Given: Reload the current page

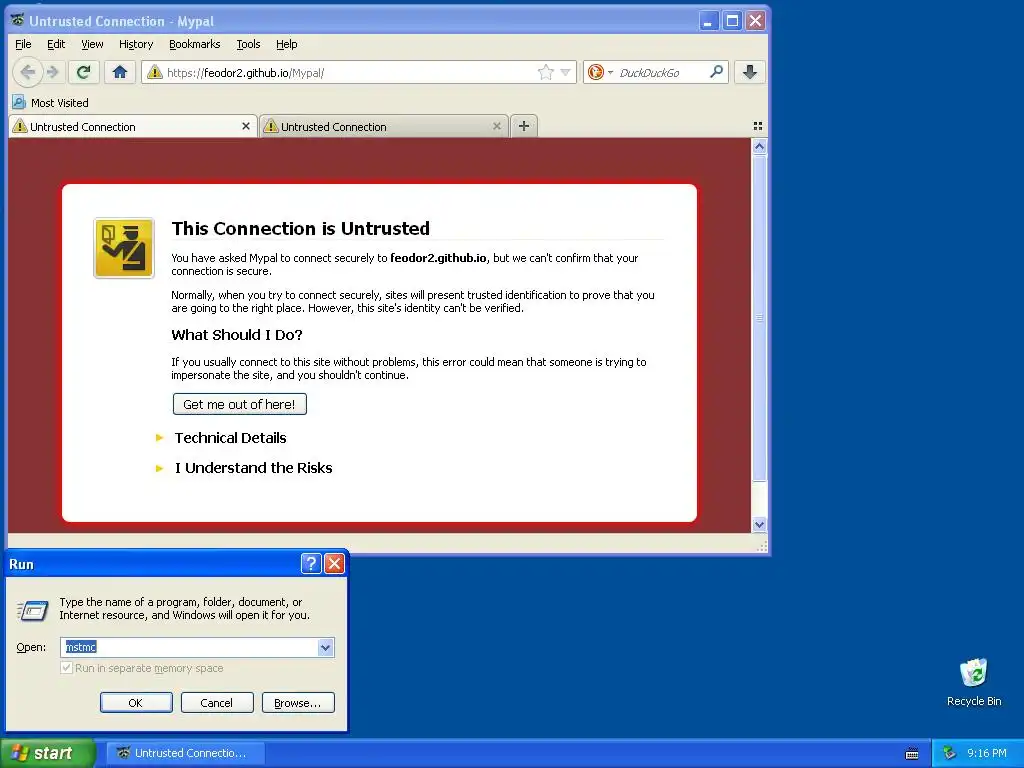Looking at the screenshot, I should pos(83,72).
